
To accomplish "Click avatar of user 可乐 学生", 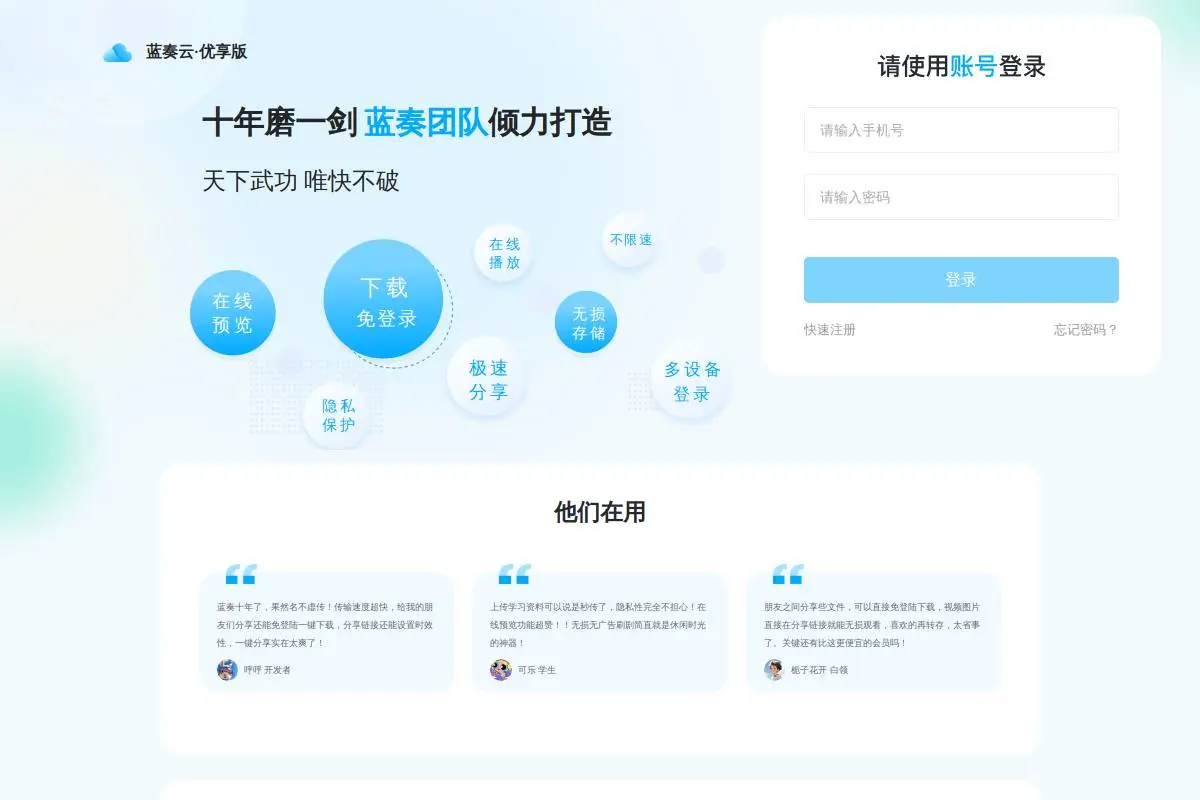I will click(501, 670).
